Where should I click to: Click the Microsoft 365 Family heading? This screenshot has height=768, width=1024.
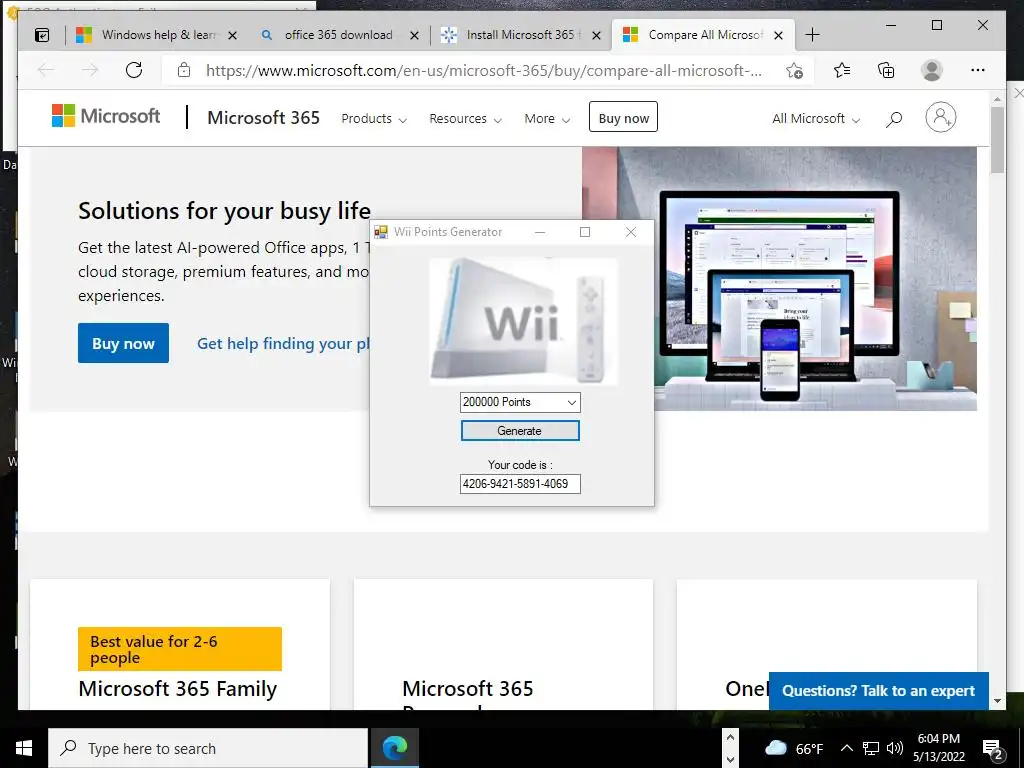[178, 689]
